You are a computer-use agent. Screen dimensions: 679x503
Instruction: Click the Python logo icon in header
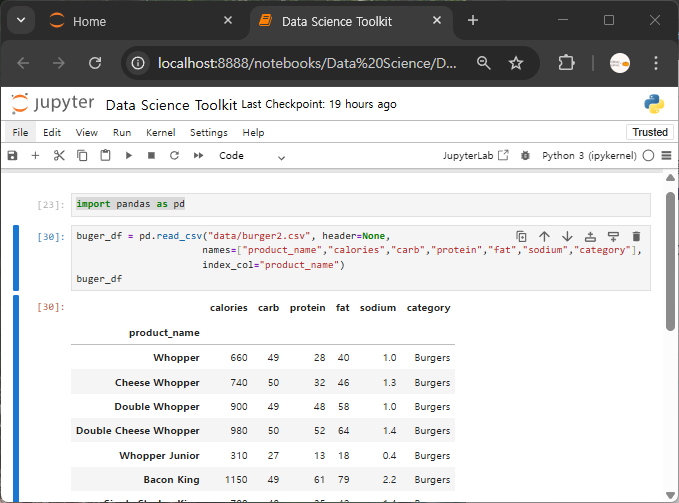pos(654,104)
